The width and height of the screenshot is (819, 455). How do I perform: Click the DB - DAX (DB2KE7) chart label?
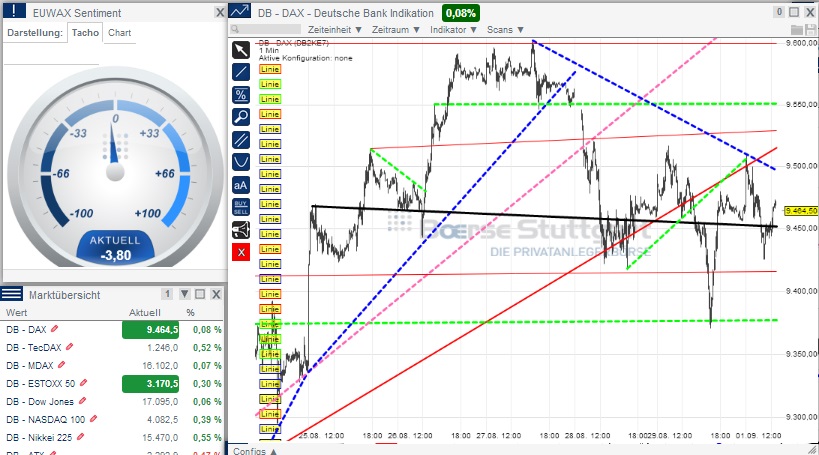(x=294, y=43)
